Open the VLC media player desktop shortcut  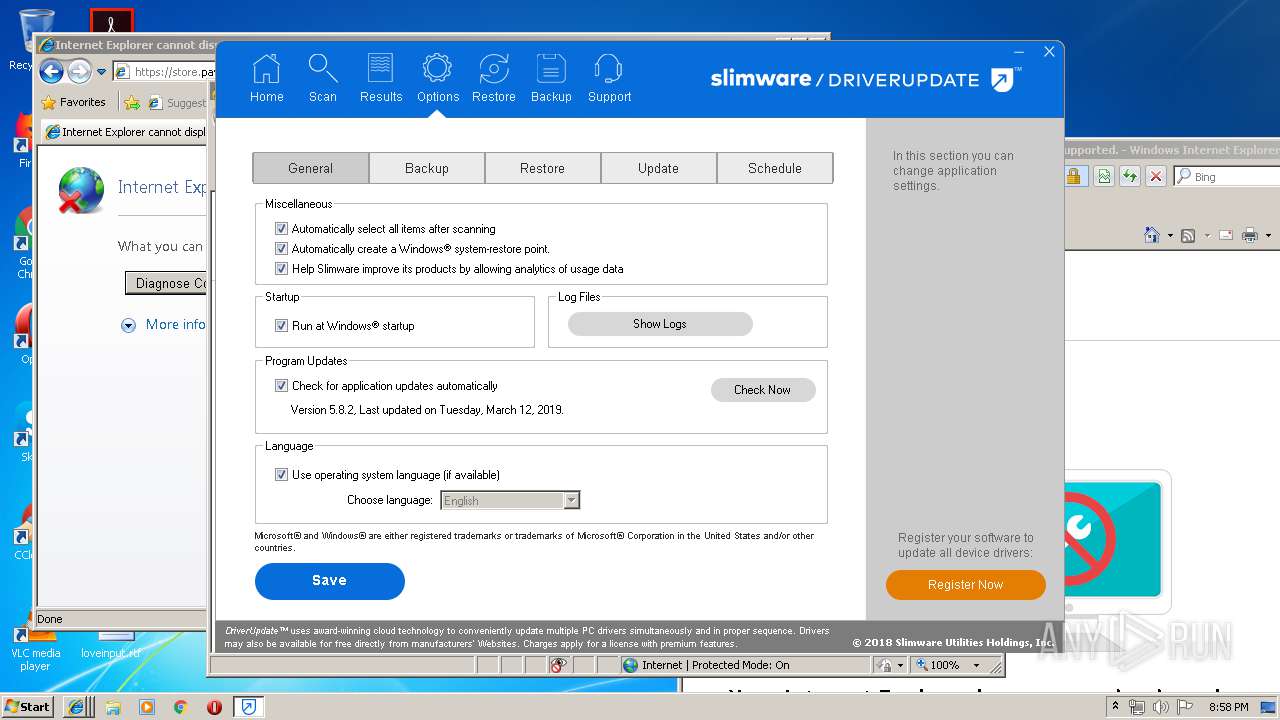(35, 646)
